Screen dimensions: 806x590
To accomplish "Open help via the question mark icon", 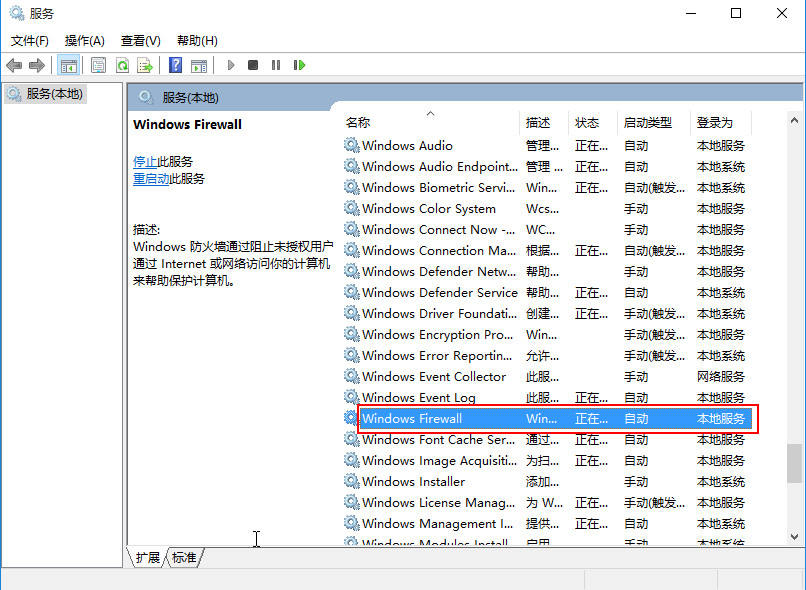I will 175,64.
